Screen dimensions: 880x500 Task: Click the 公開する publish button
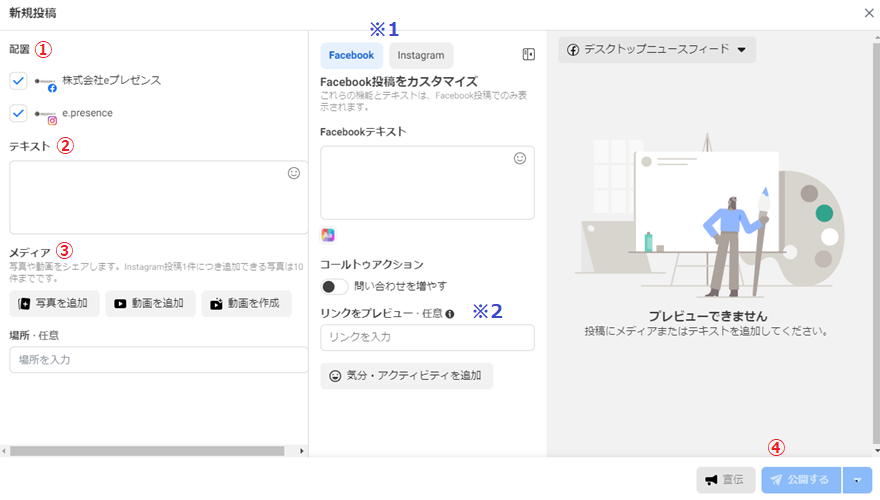tap(801, 480)
